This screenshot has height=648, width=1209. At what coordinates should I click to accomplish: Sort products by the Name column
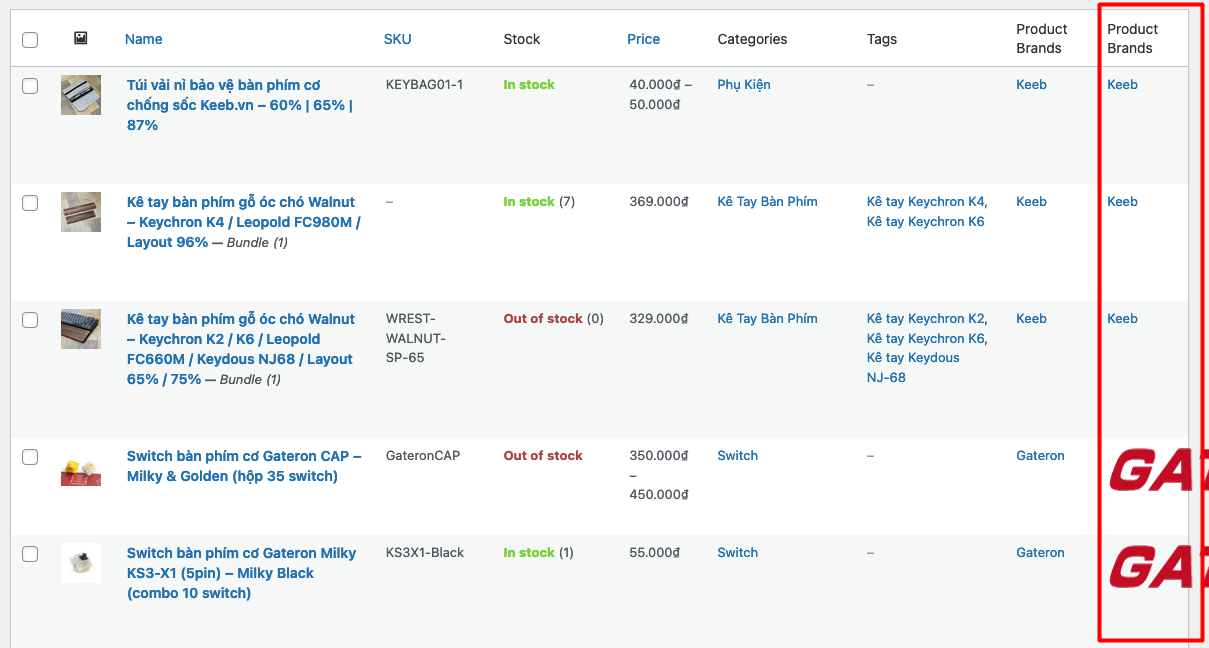click(x=143, y=39)
